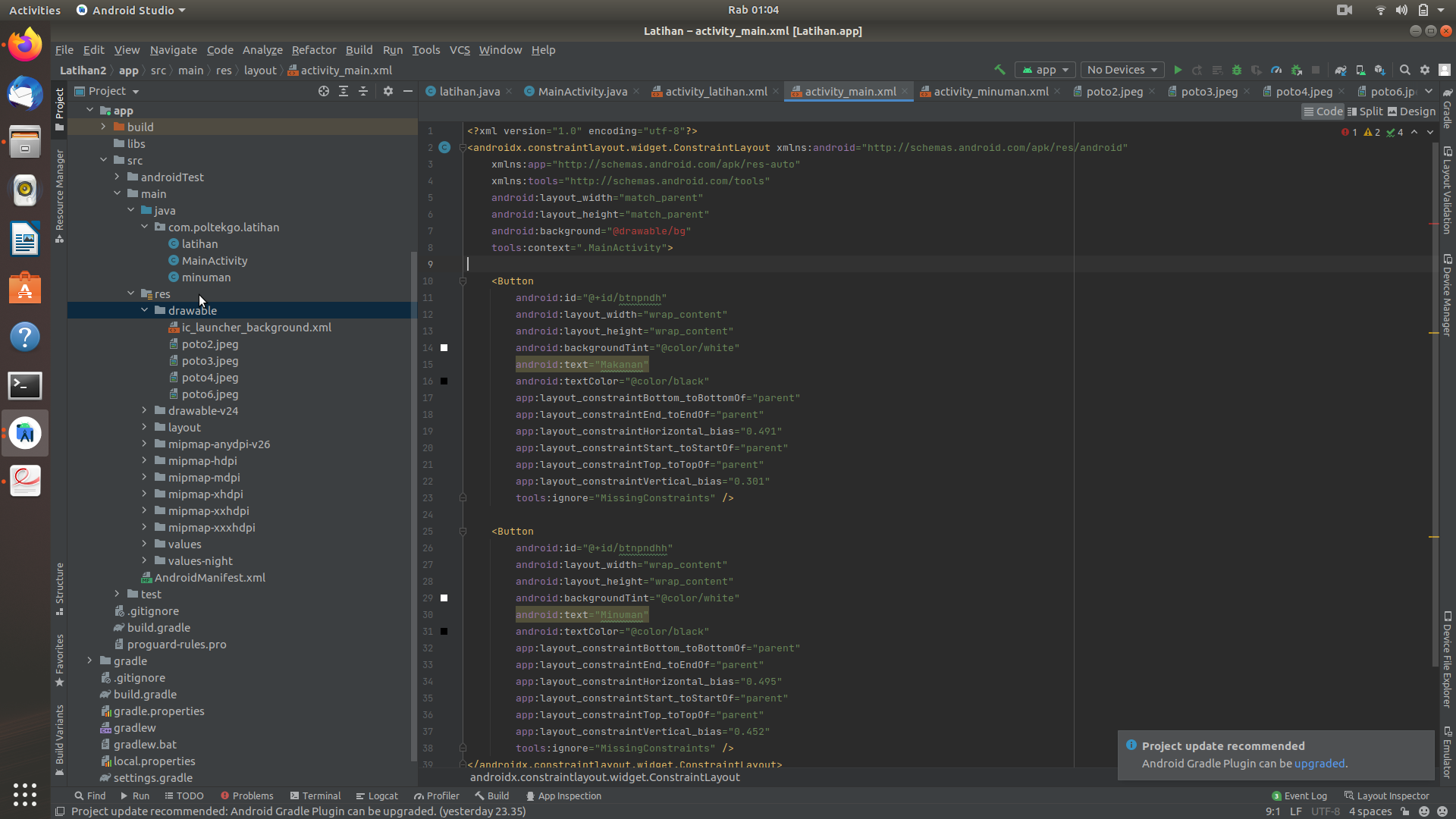Open the AVD Device Manager toolbar icon
The width and height of the screenshot is (1456, 819).
(1360, 70)
